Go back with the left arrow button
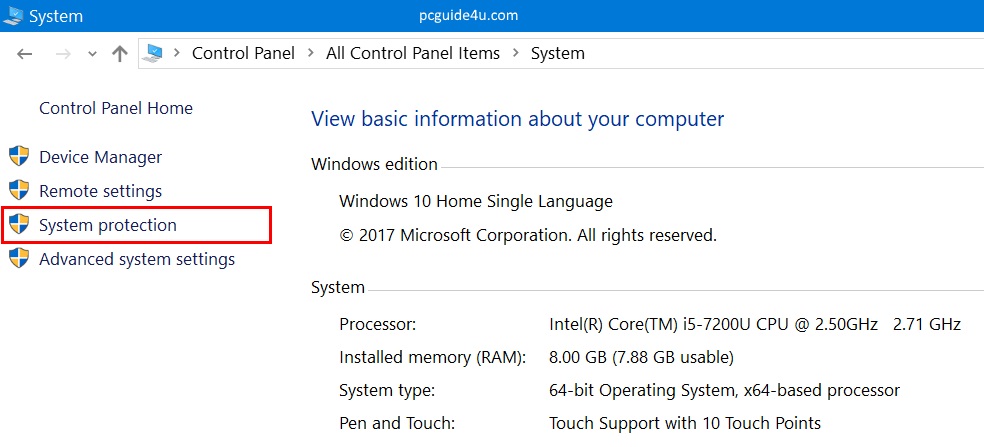 25,54
